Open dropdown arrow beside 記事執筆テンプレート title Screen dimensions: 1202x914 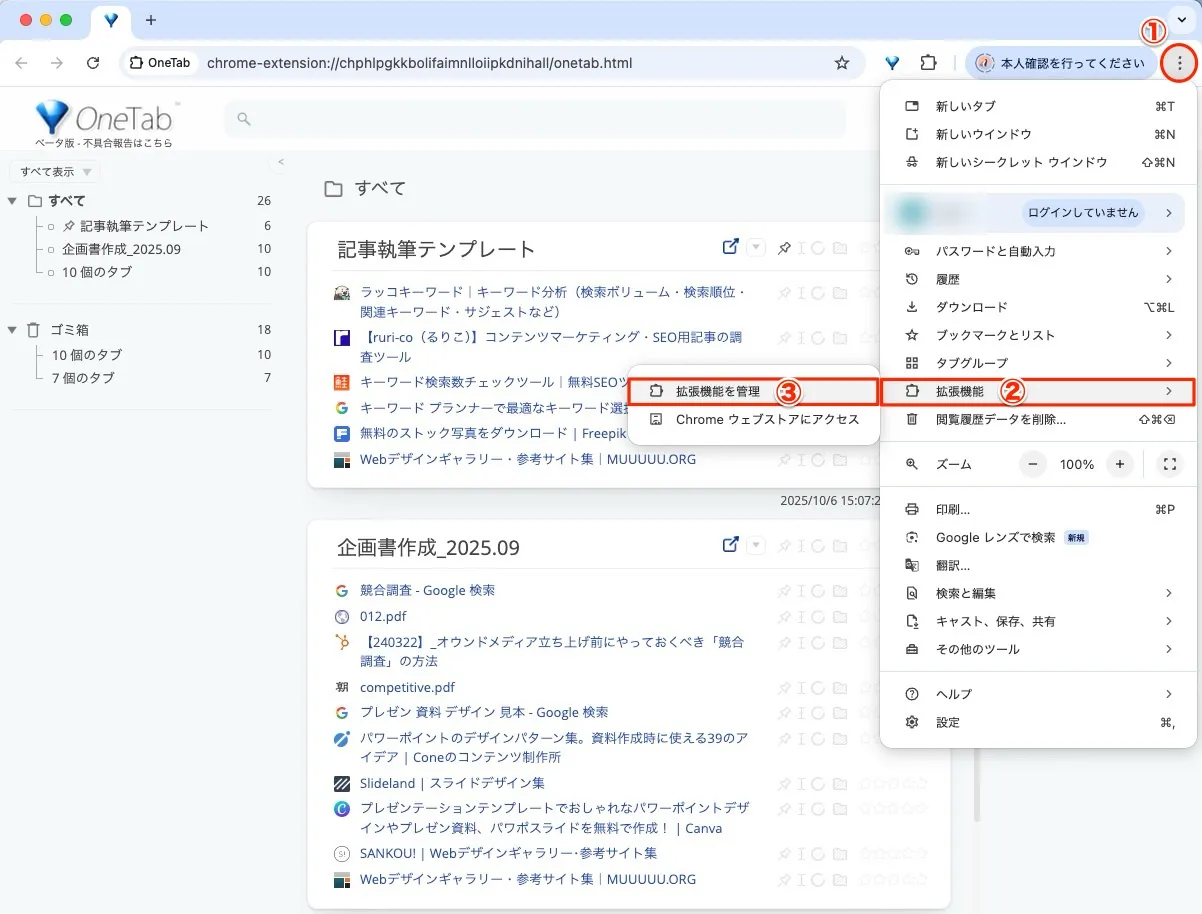pyautogui.click(x=756, y=248)
